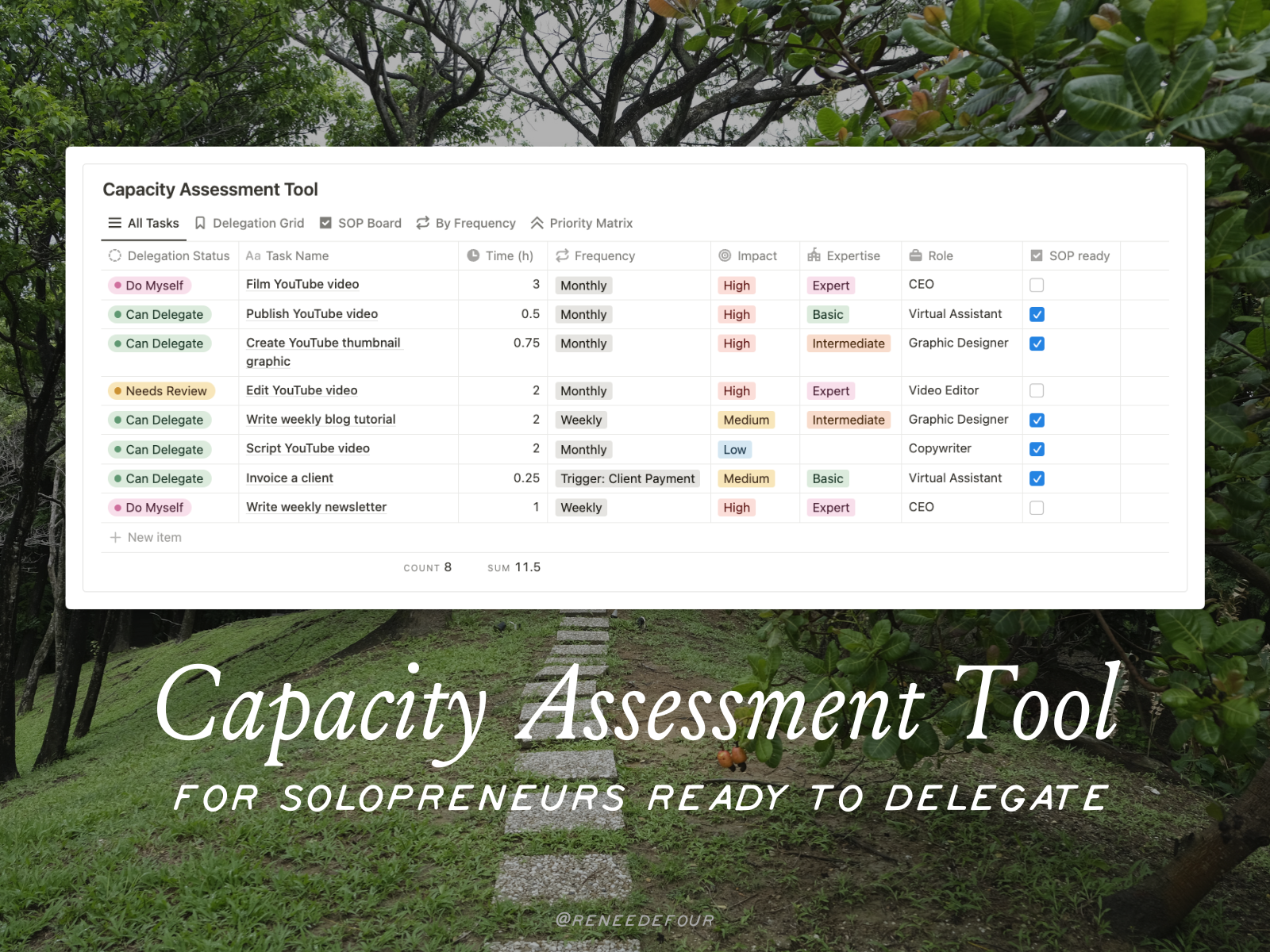Click the By Frequency repeat icon

coord(423,223)
